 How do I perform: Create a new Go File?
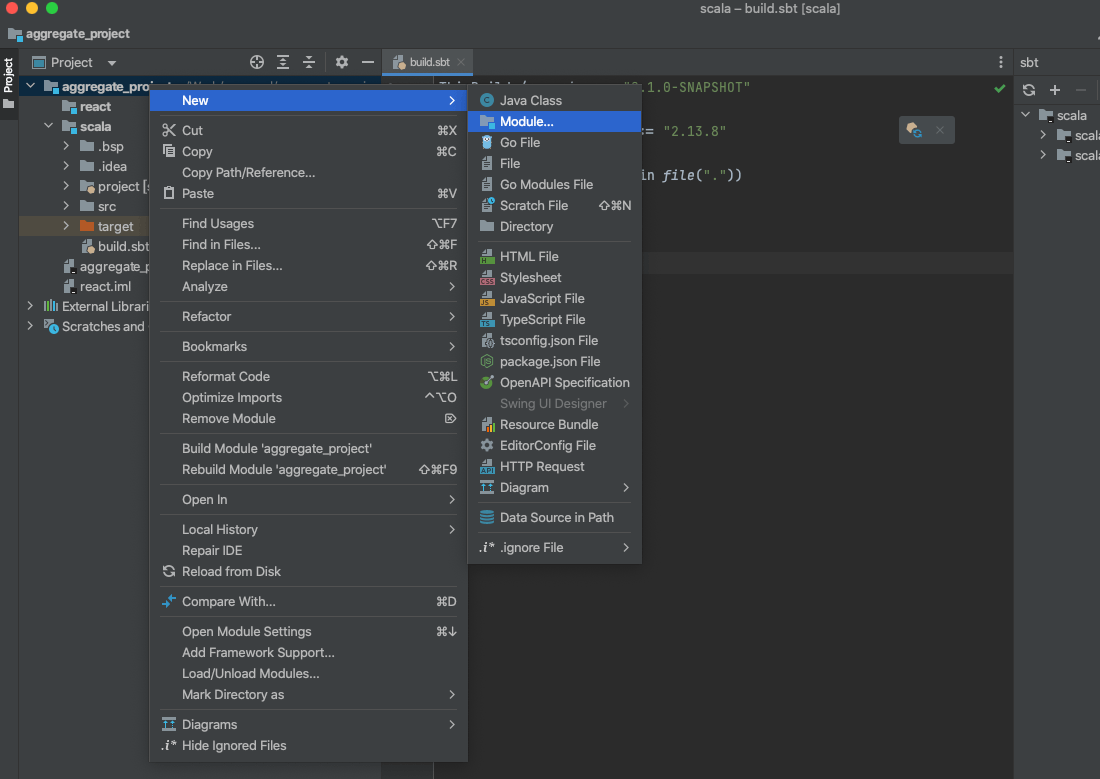(x=555, y=142)
